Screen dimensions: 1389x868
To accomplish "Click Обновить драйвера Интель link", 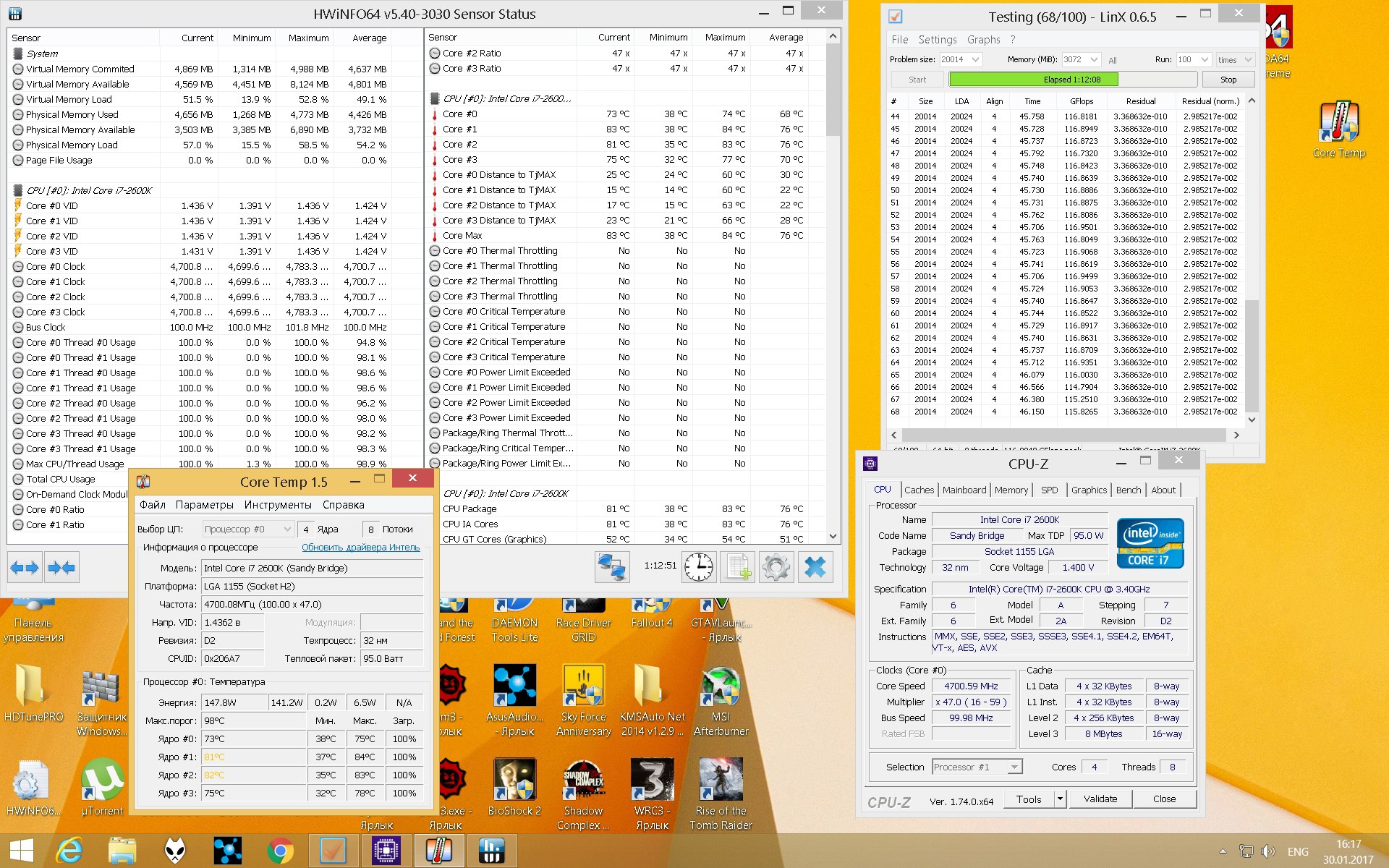I will coord(360,547).
